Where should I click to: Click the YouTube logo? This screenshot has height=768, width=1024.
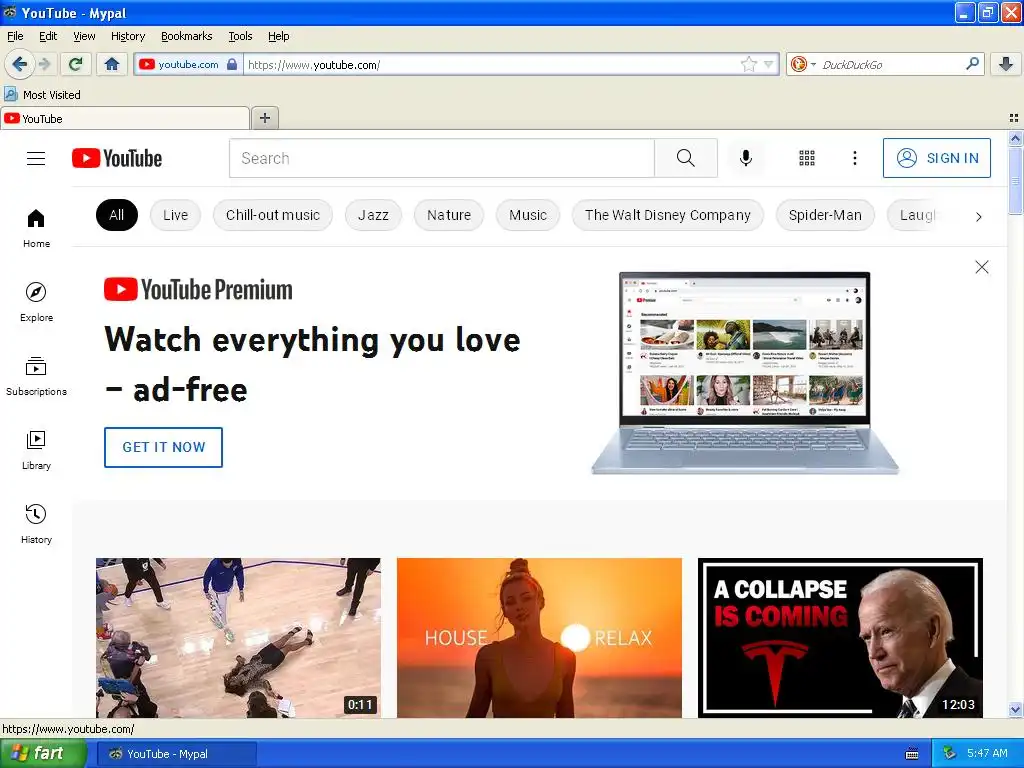(117, 158)
